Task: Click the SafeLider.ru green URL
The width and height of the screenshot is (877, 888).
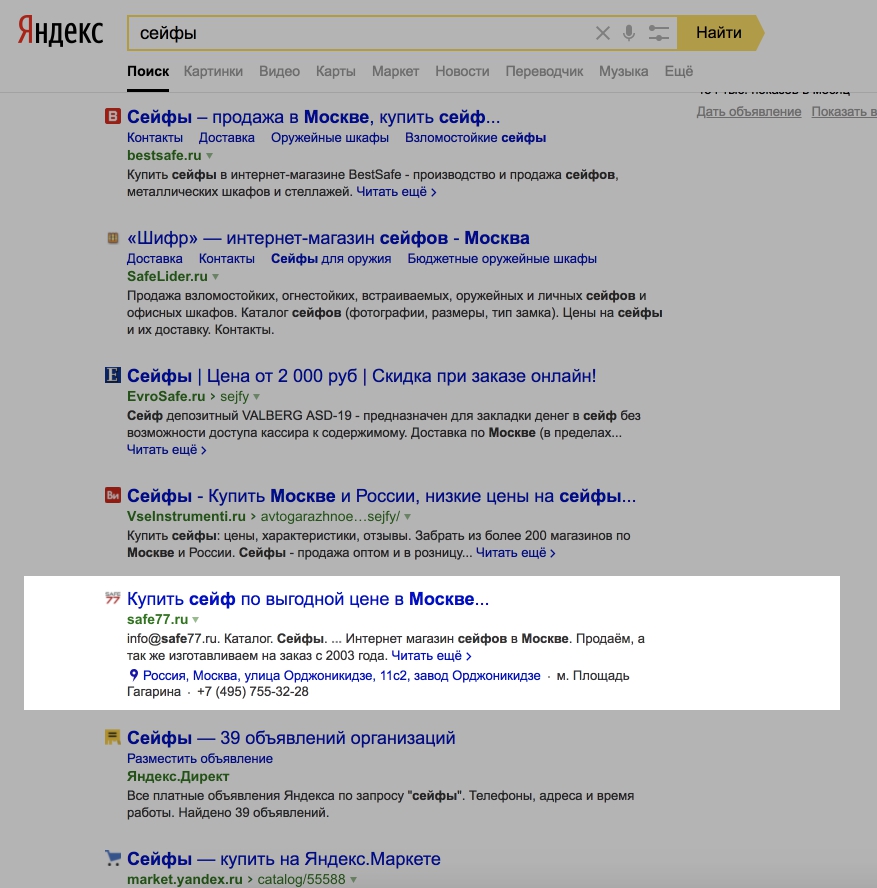Action: point(167,276)
